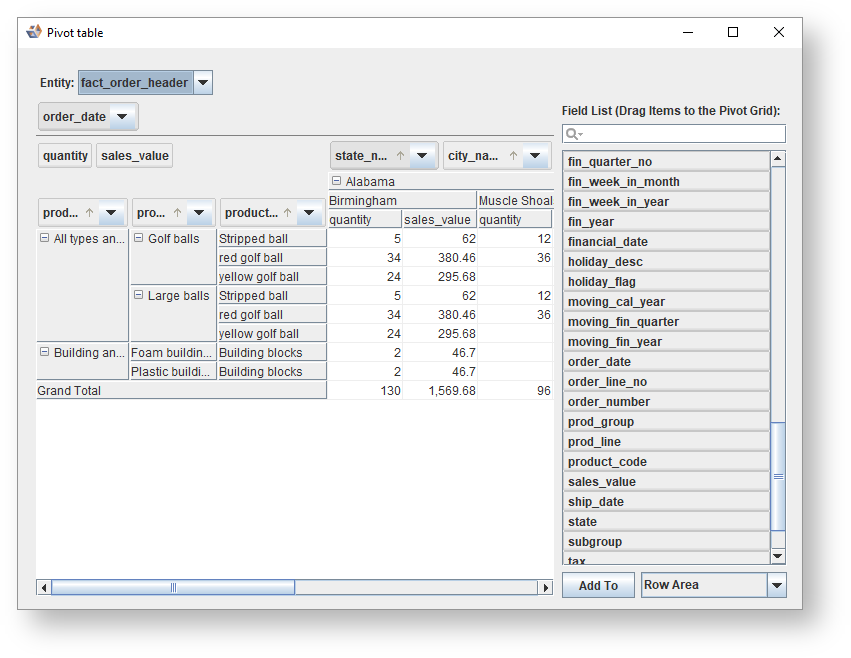Click the quantity data field button

pos(66,156)
